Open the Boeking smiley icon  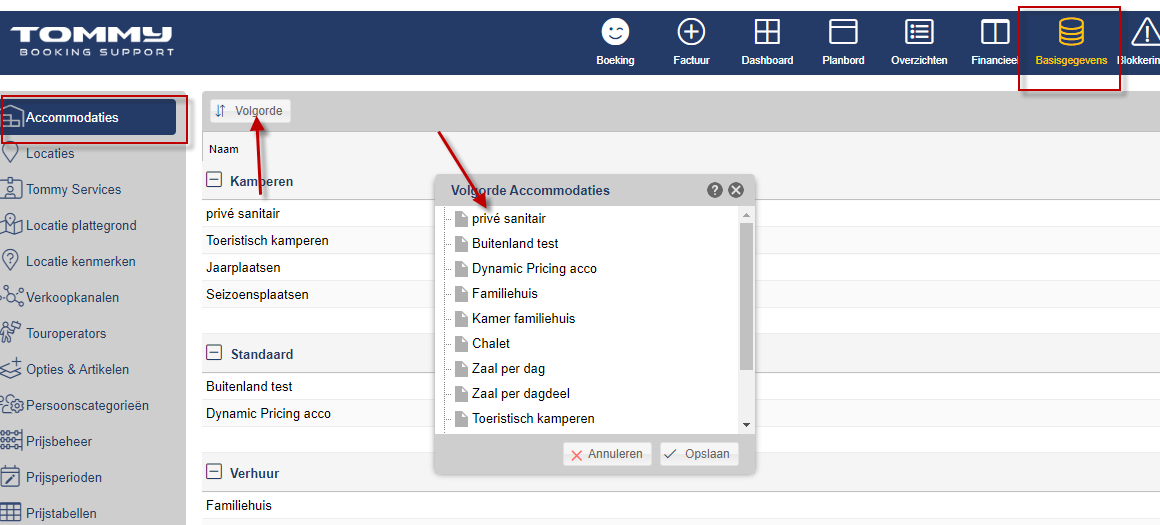(x=615, y=32)
